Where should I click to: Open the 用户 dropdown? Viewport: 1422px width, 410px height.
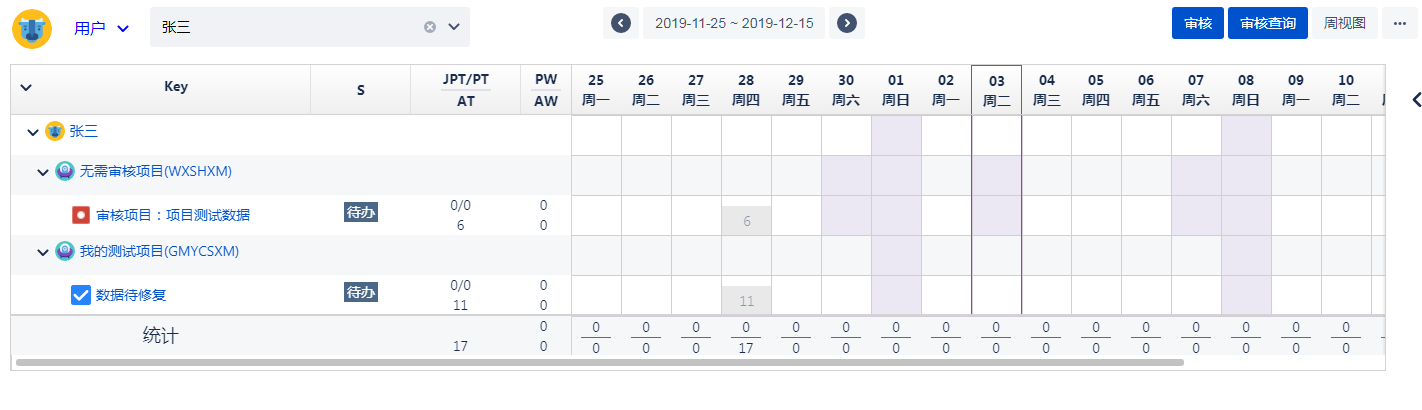tap(102, 28)
